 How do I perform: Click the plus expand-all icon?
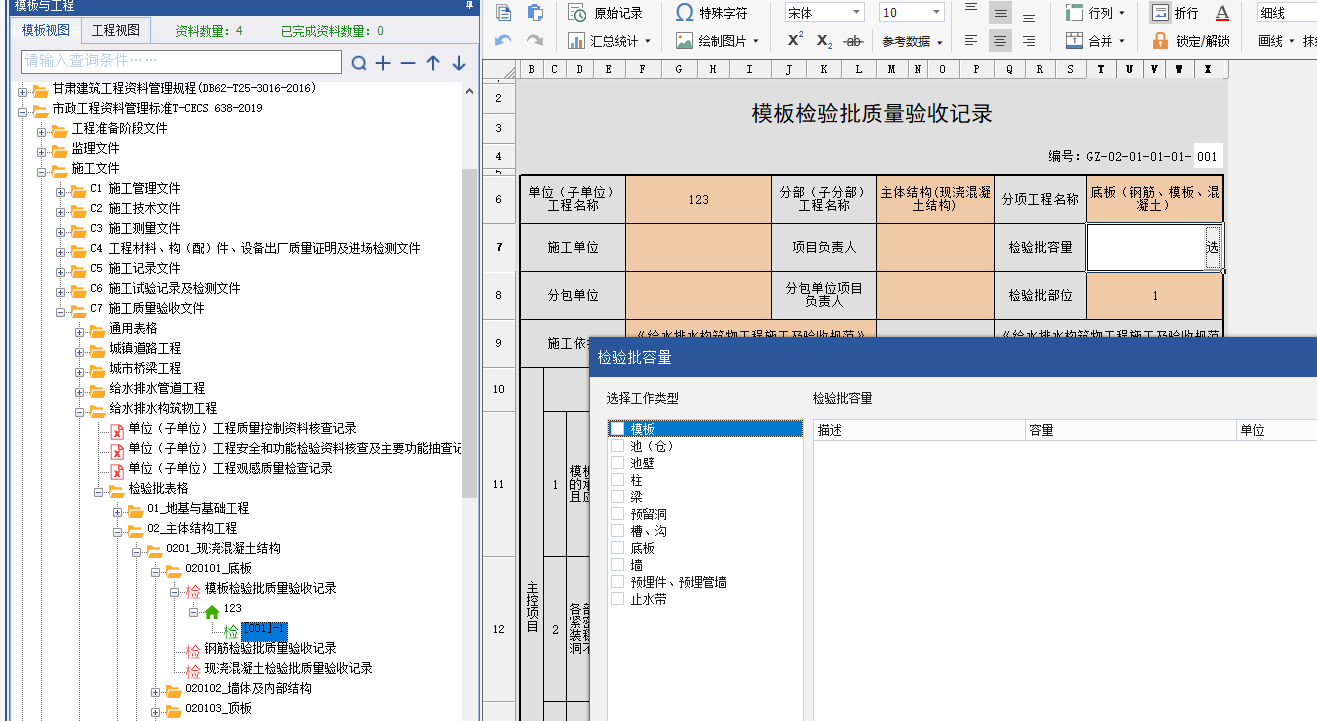click(x=384, y=63)
